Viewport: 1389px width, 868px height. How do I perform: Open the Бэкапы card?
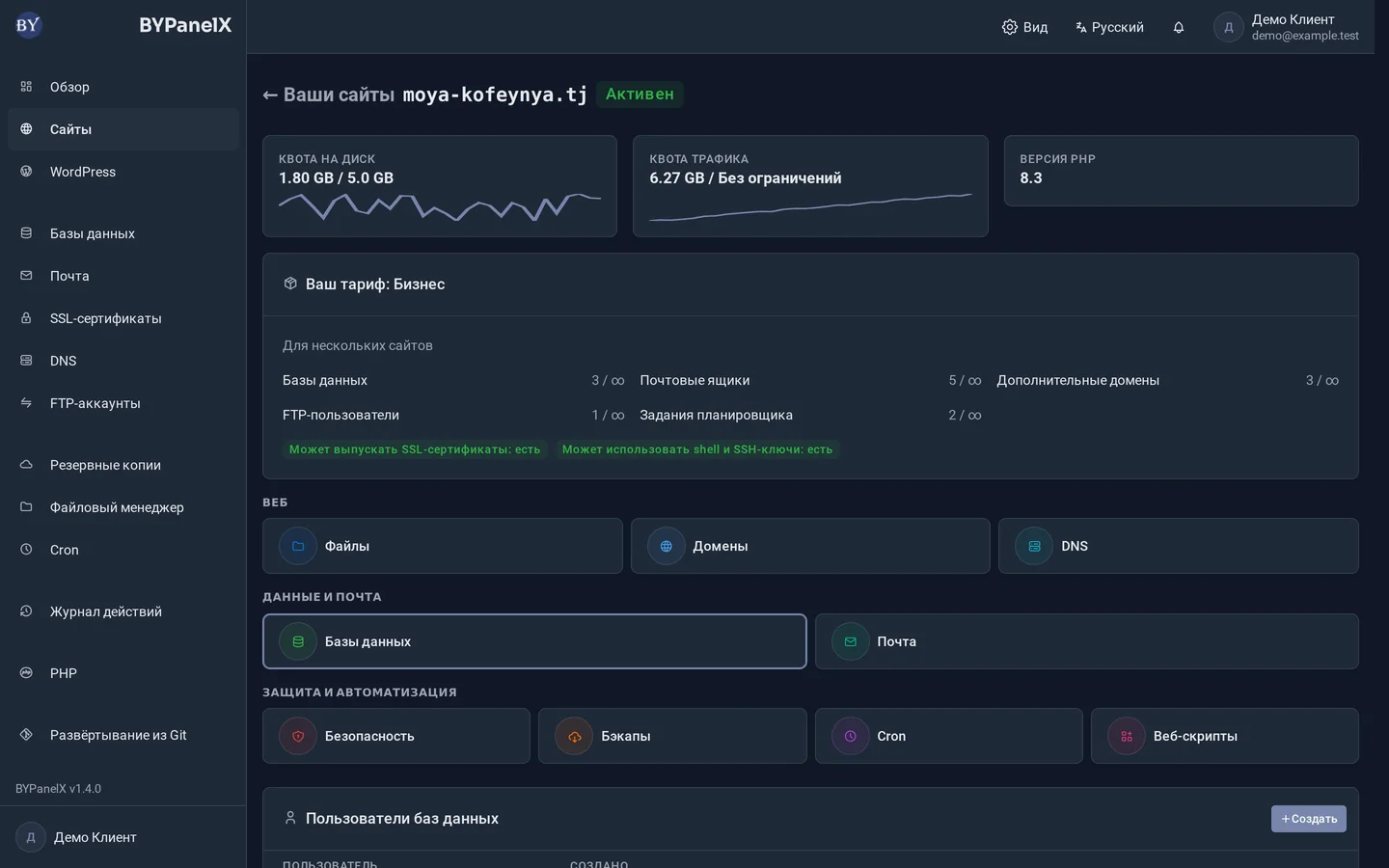672,736
